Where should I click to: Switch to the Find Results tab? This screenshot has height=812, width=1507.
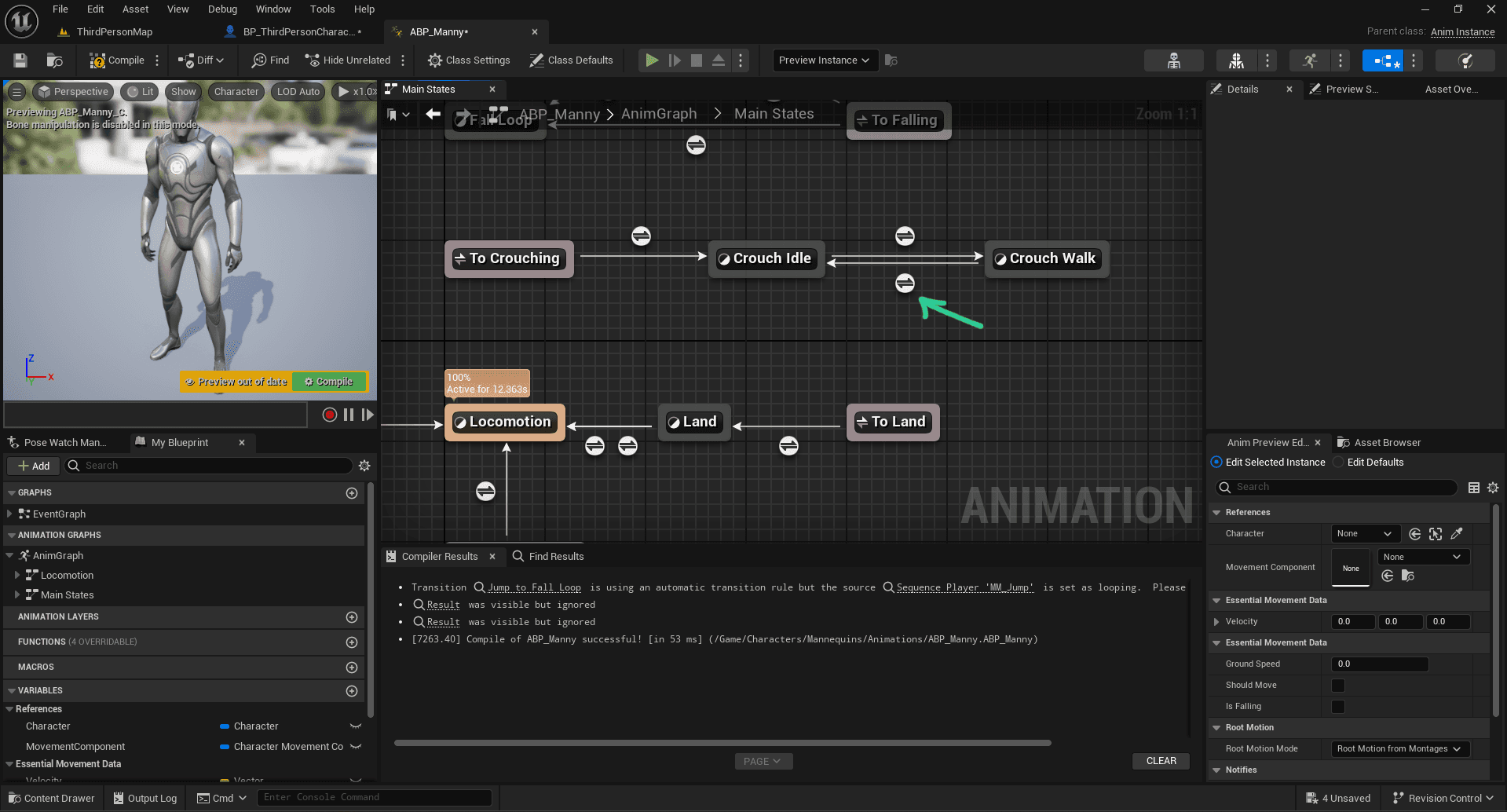tap(548, 557)
